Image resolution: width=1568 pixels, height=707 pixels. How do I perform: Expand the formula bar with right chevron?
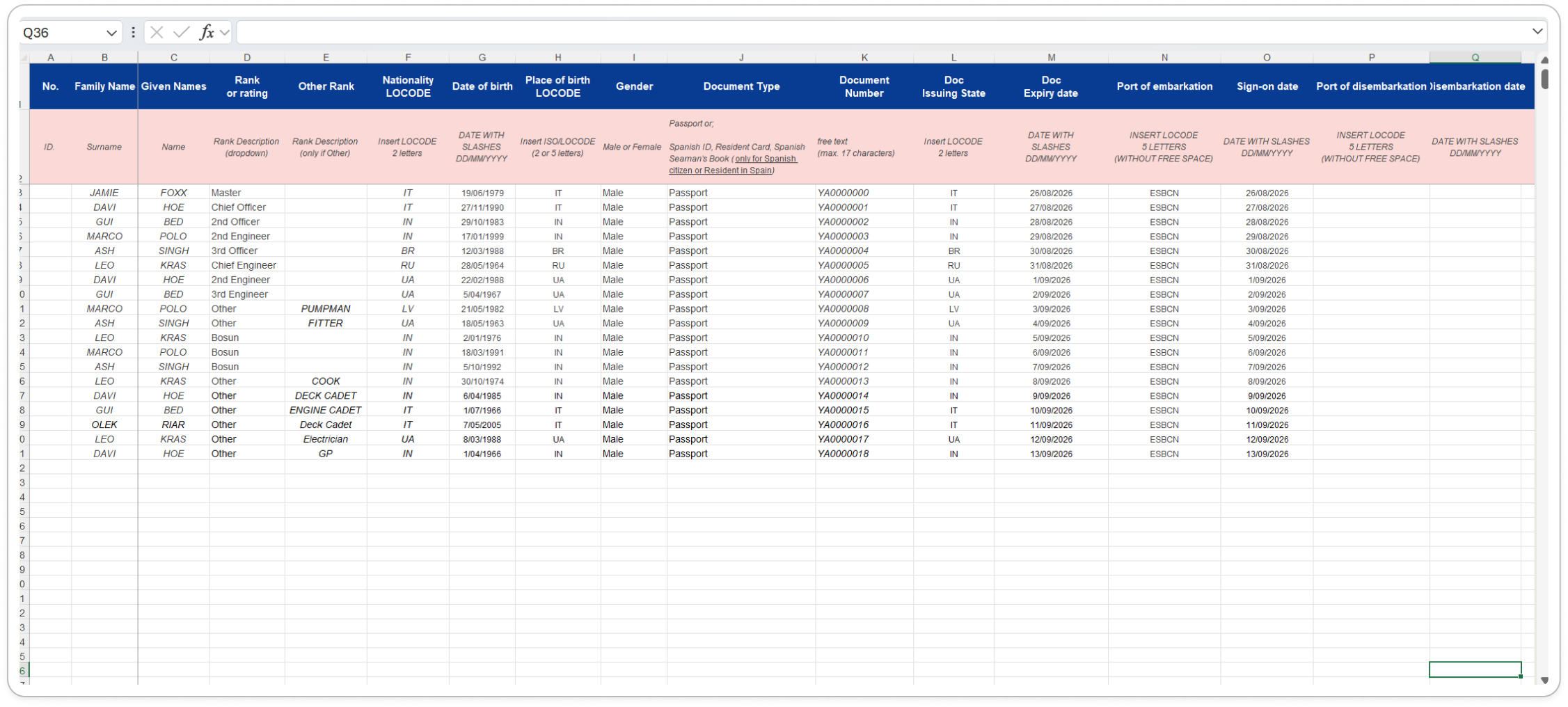coord(1537,31)
